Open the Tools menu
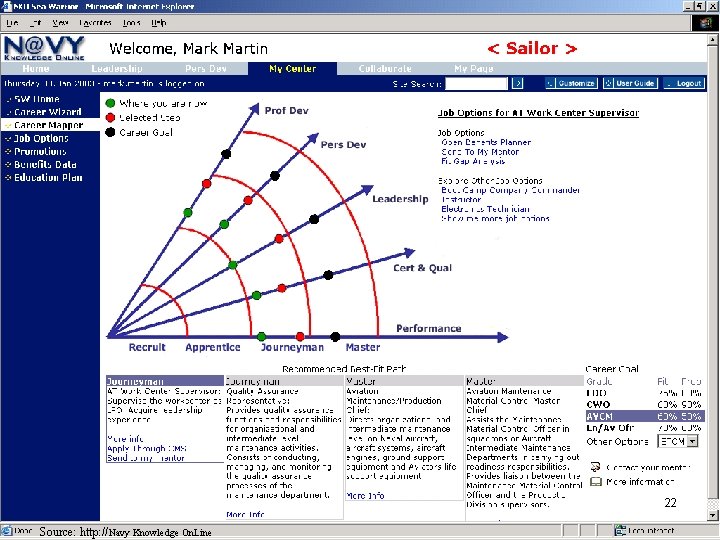This screenshot has height=540, width=720. (131, 22)
